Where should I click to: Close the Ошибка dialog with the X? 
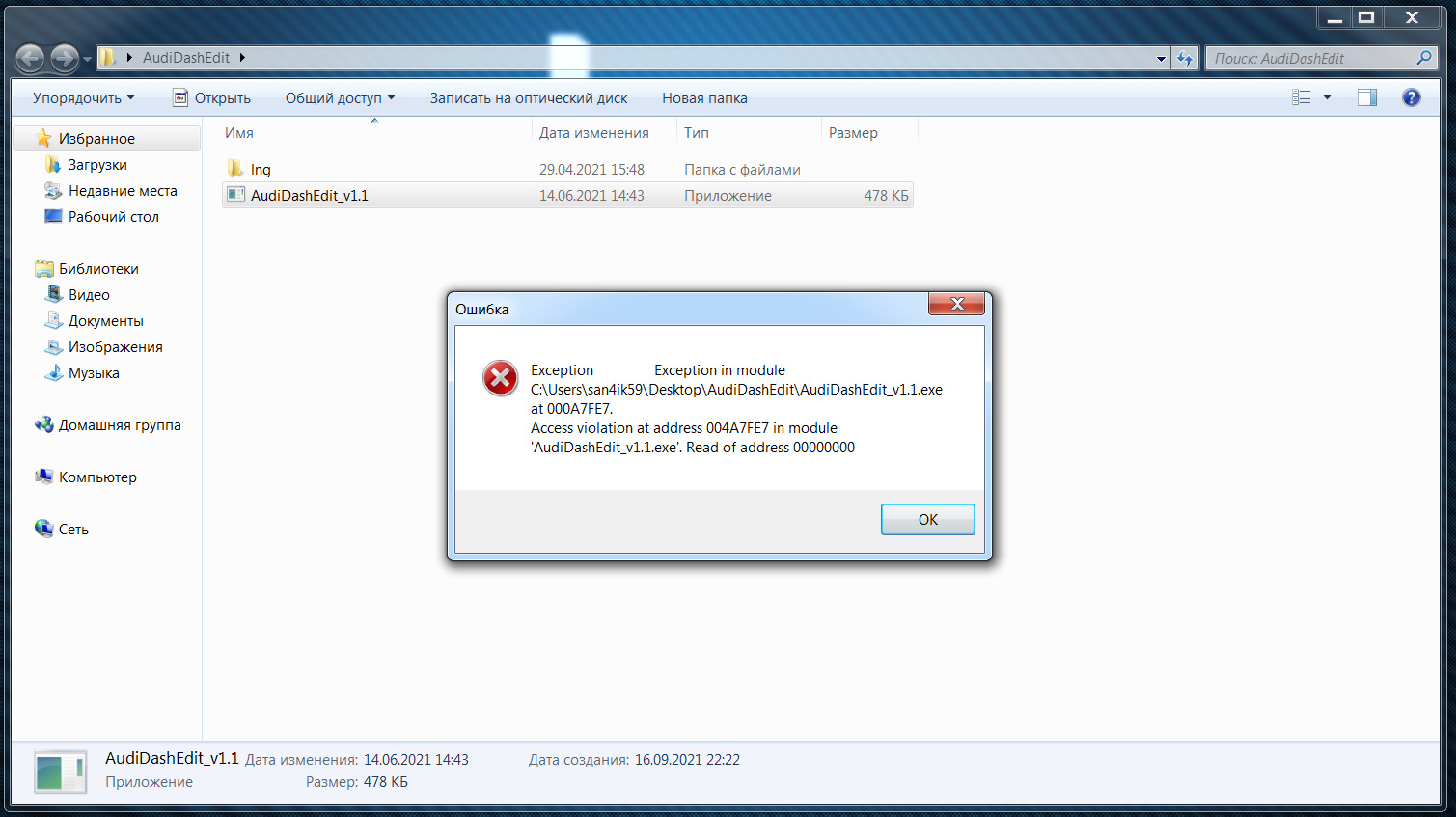(956, 304)
